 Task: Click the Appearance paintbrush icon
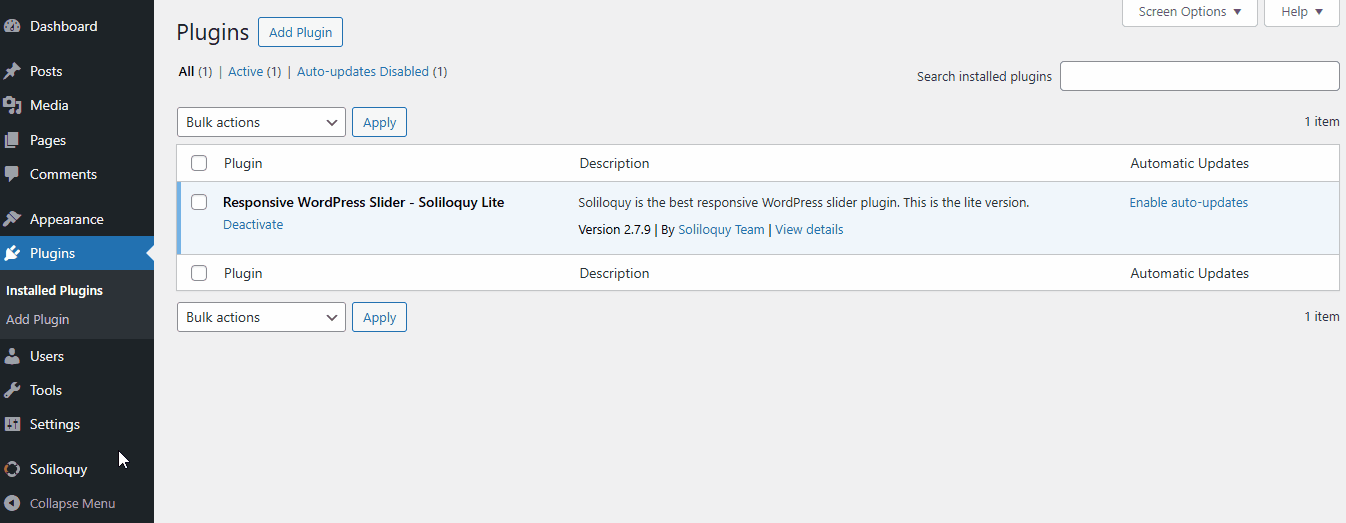point(12,219)
